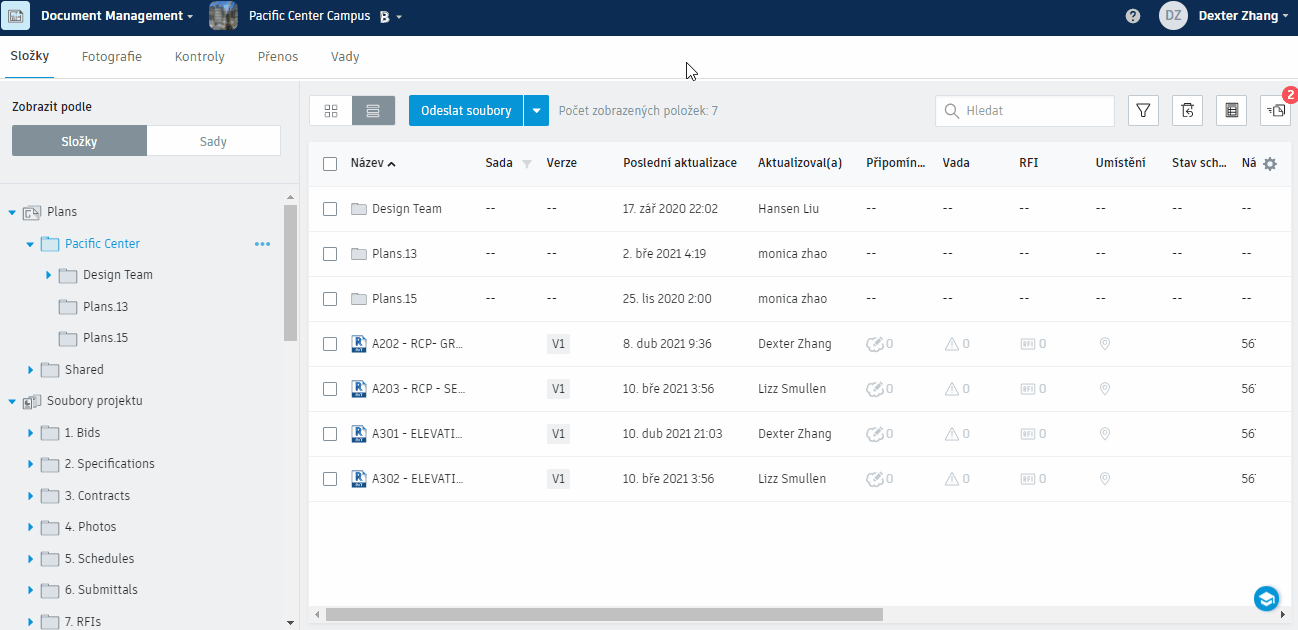This screenshot has height=630, width=1298.
Task: Click the Pacific Center Campus project thumbnail
Action: pos(223,16)
